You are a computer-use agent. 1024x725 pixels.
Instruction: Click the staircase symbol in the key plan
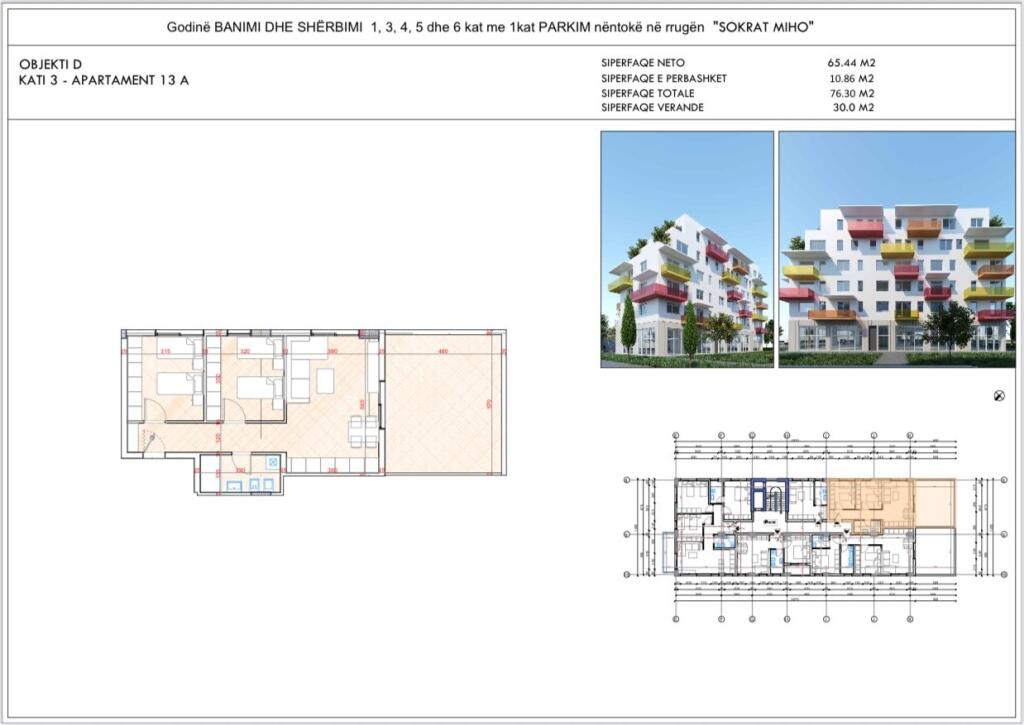pyautogui.click(x=774, y=498)
